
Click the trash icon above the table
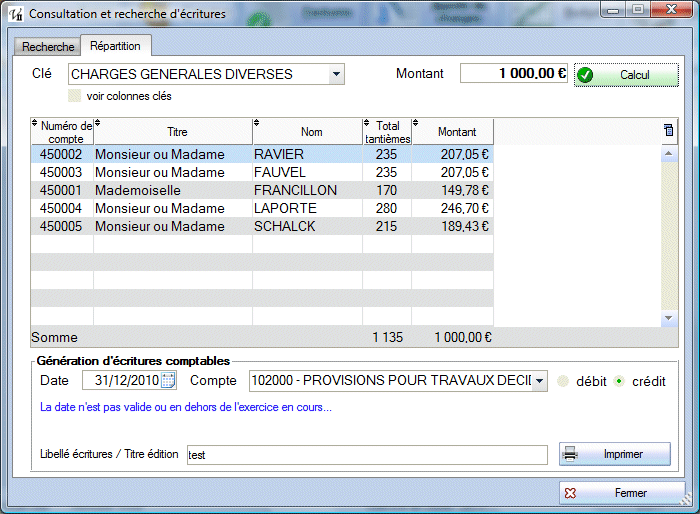(x=669, y=130)
